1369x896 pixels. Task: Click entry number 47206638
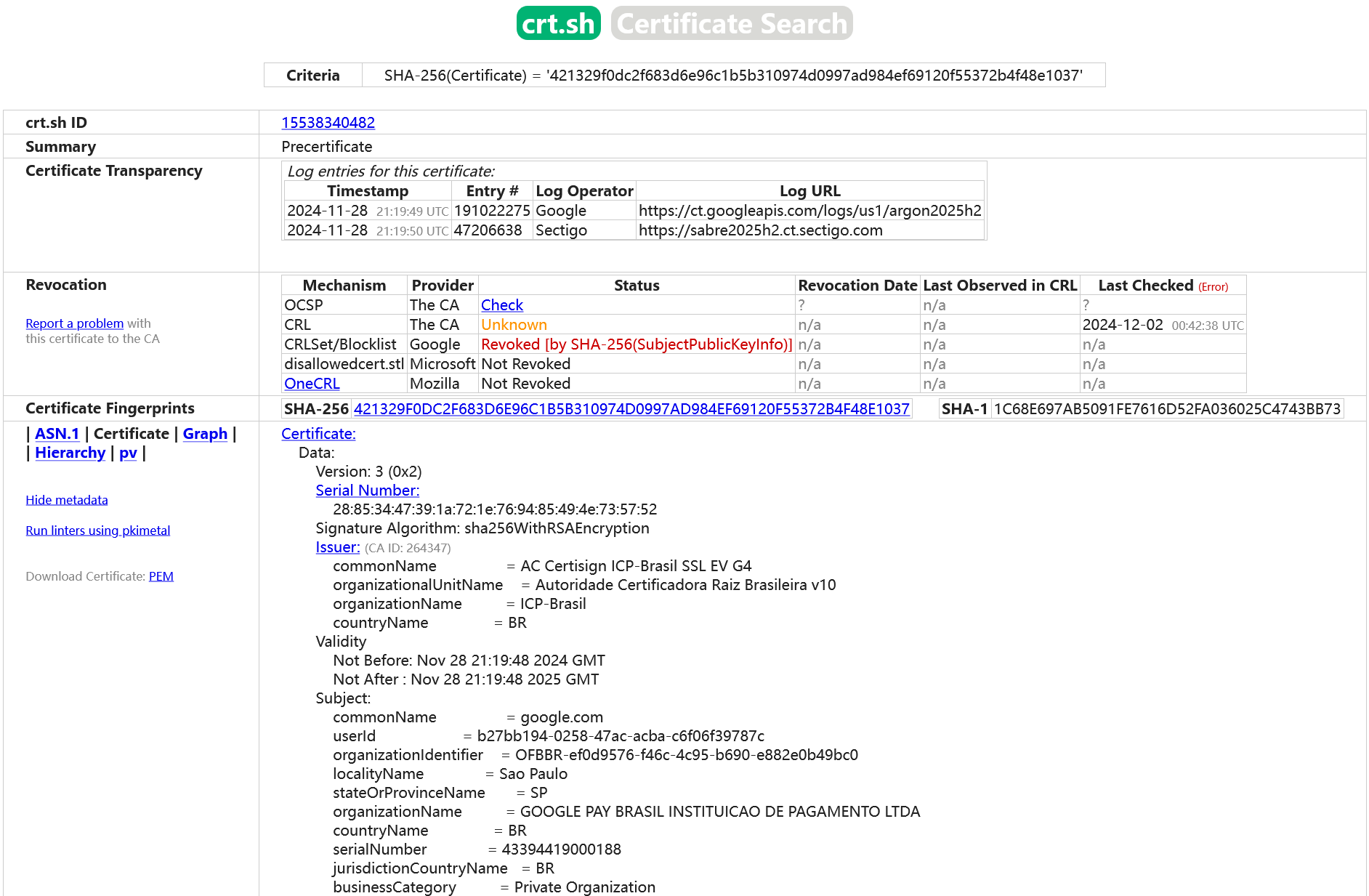(488, 230)
